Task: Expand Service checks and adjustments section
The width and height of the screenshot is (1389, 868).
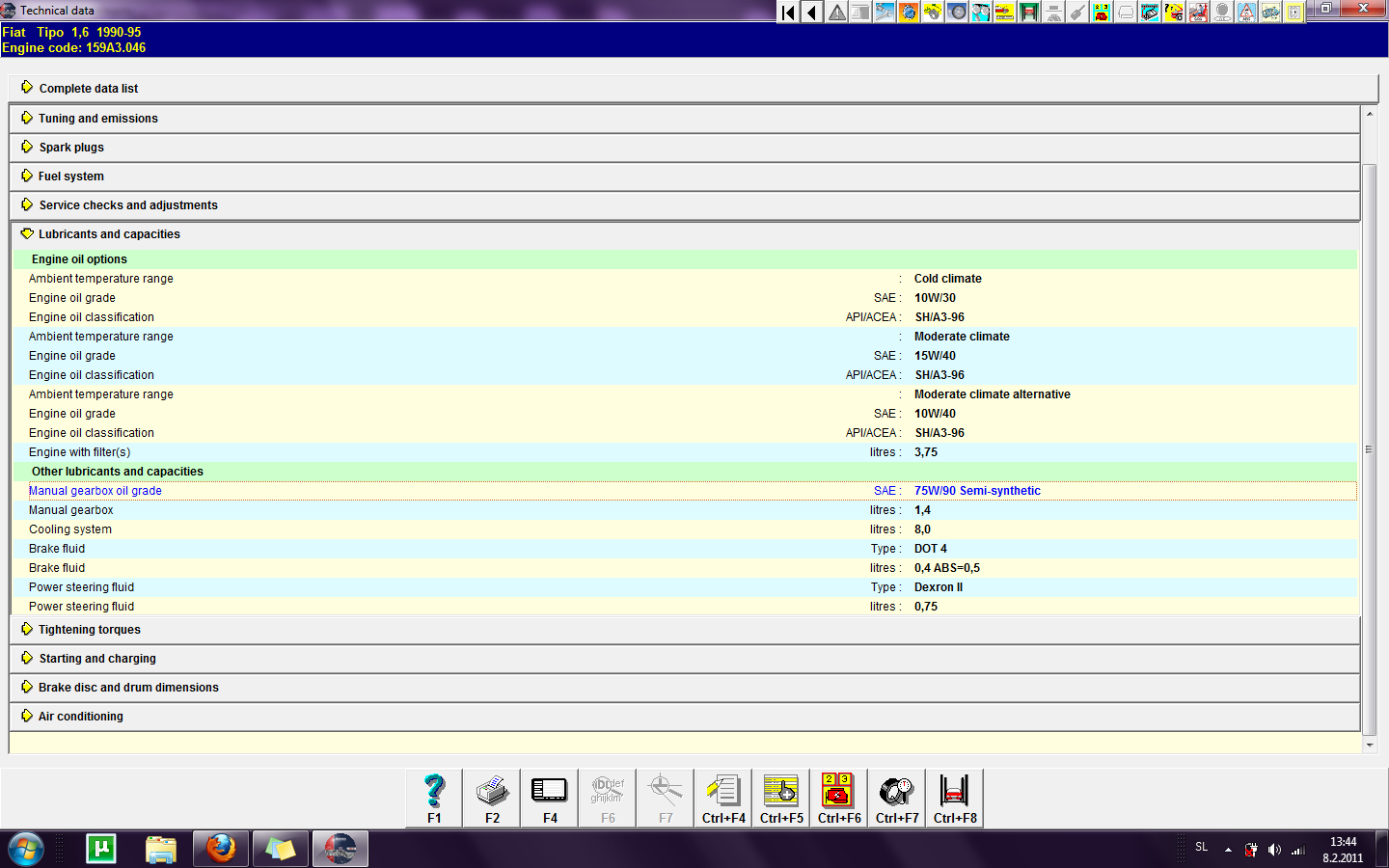Action: coord(685,205)
